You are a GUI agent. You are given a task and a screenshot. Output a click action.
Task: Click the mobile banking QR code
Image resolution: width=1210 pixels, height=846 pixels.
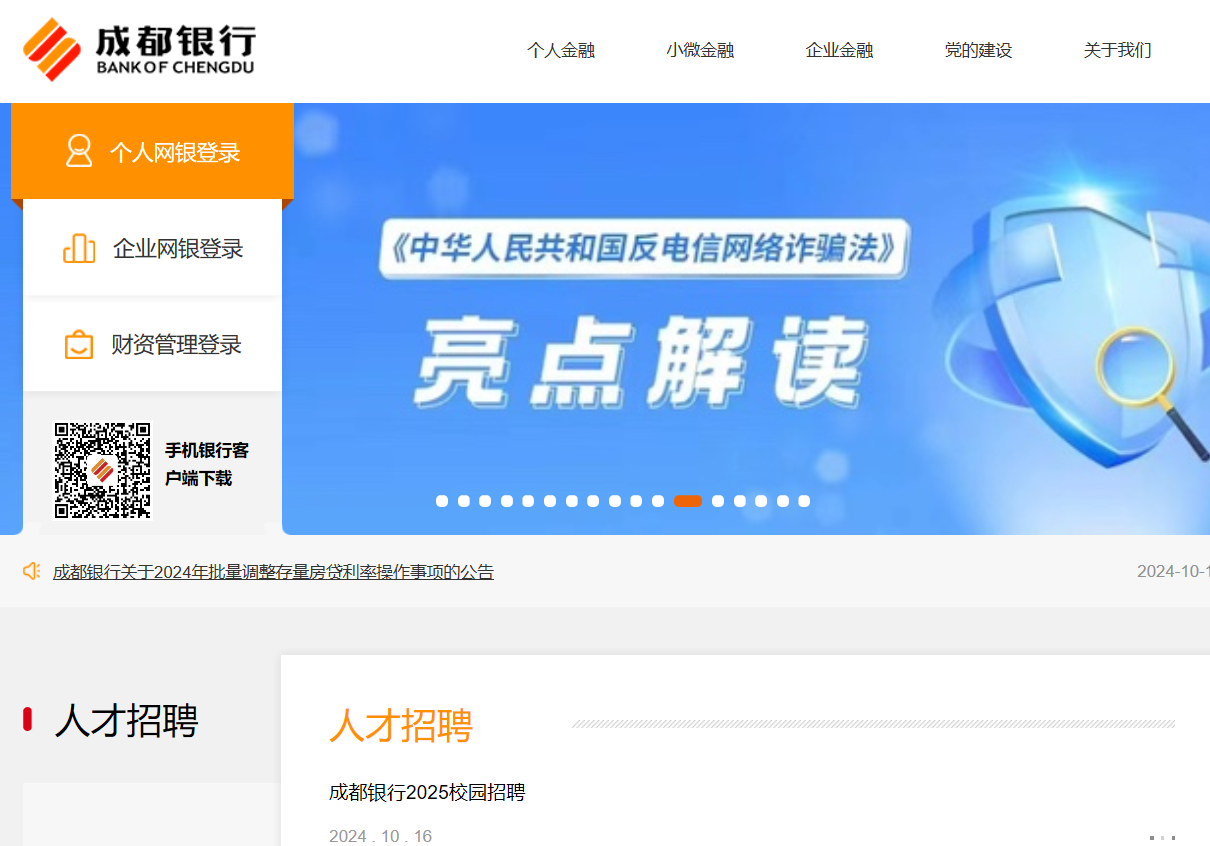(103, 470)
